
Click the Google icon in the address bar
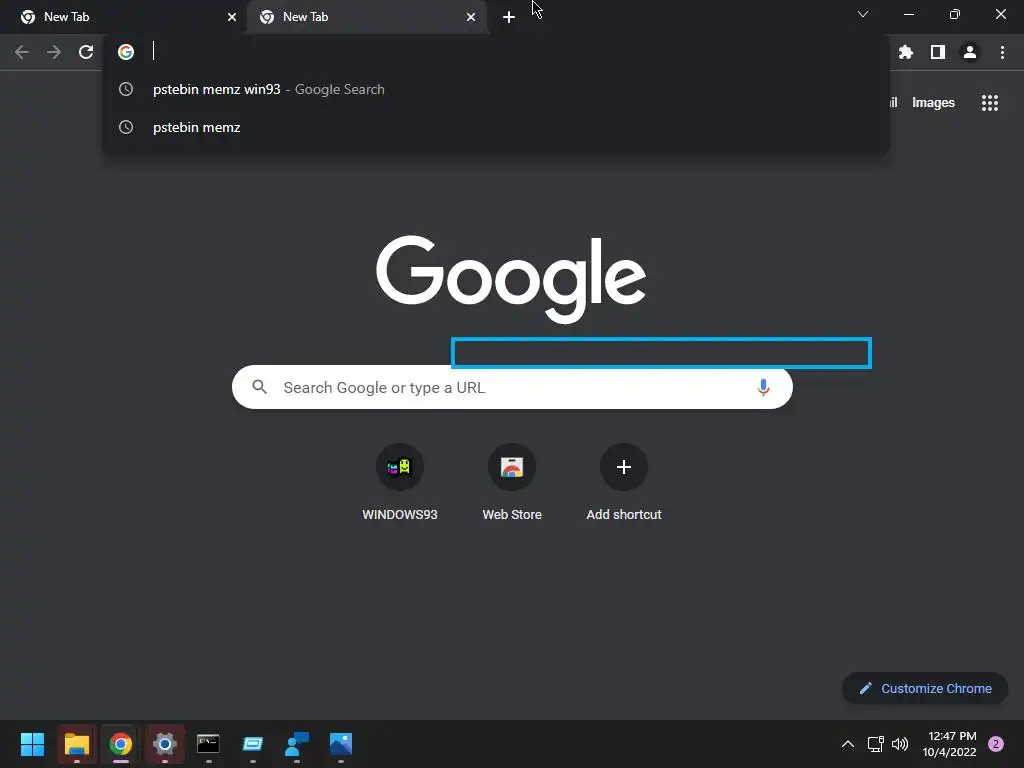pyautogui.click(x=126, y=52)
